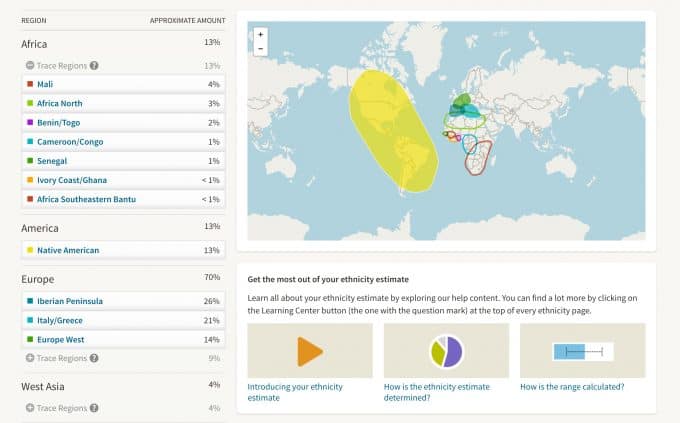Image resolution: width=680 pixels, height=423 pixels.
Task: Open the range bar chart thumbnail
Action: [583, 351]
